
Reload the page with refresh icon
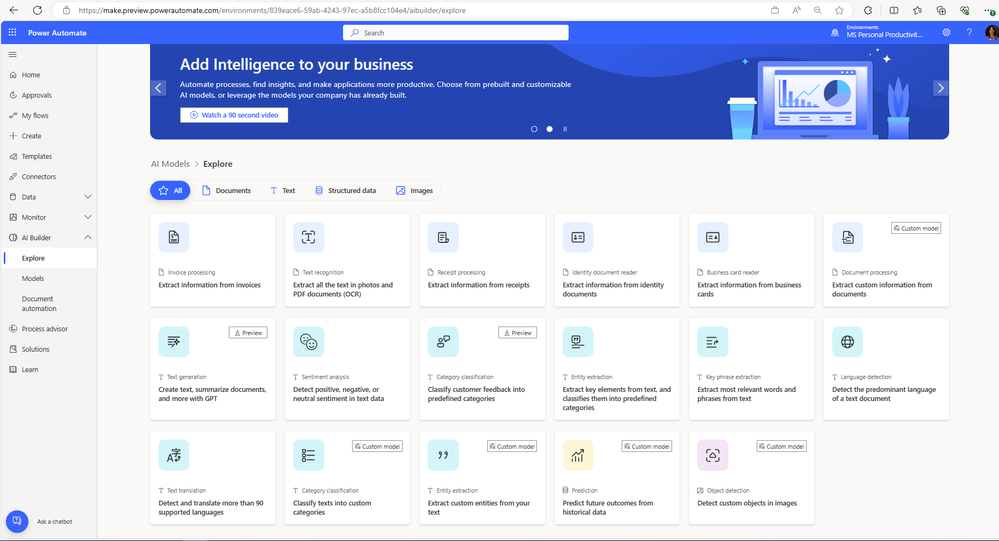pyautogui.click(x=37, y=10)
